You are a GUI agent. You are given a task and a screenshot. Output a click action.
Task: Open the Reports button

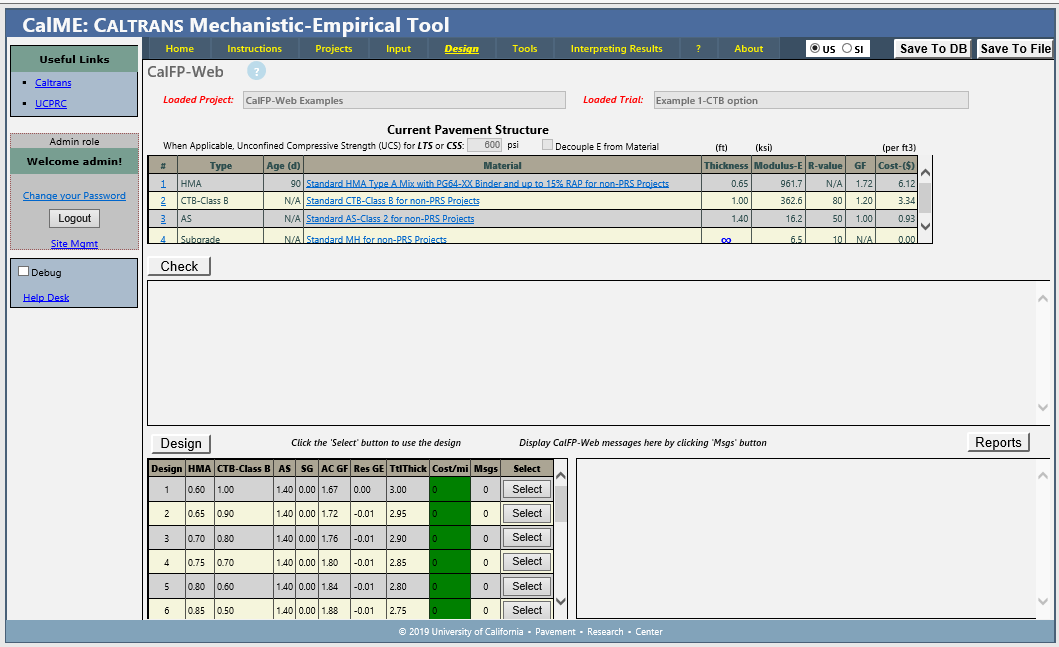pos(997,443)
